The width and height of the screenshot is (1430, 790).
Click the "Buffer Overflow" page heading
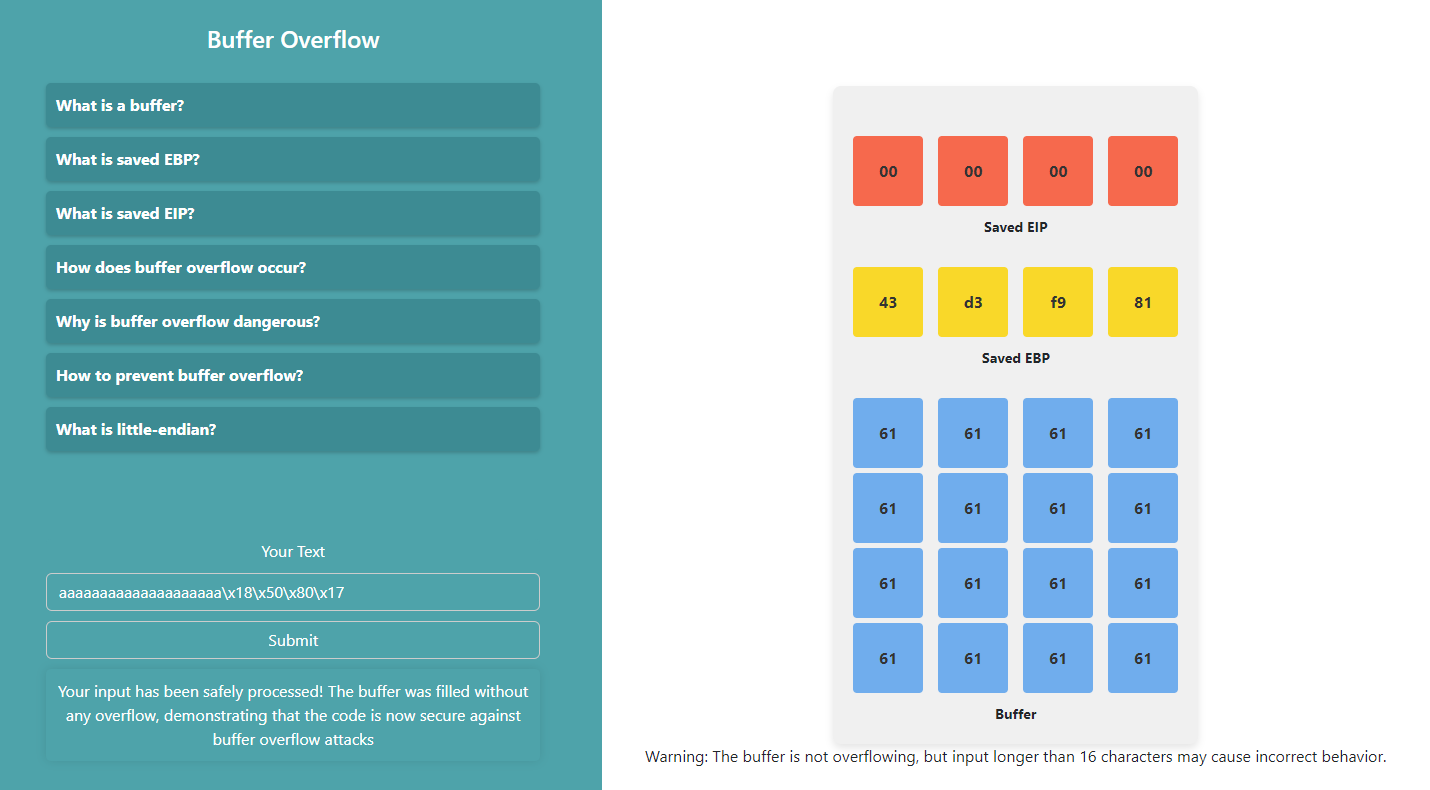293,40
